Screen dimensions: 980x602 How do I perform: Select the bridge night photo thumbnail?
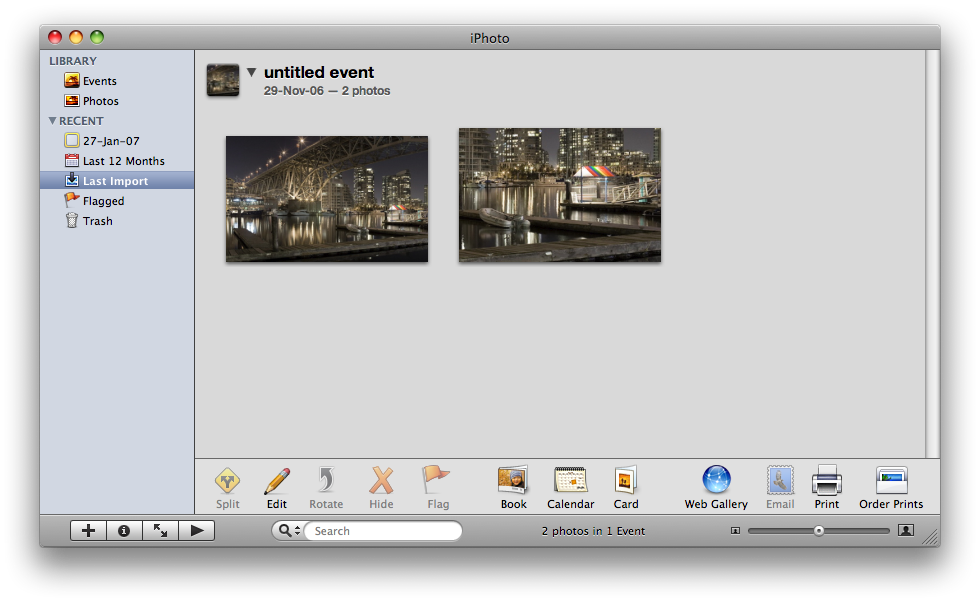[x=327, y=199]
